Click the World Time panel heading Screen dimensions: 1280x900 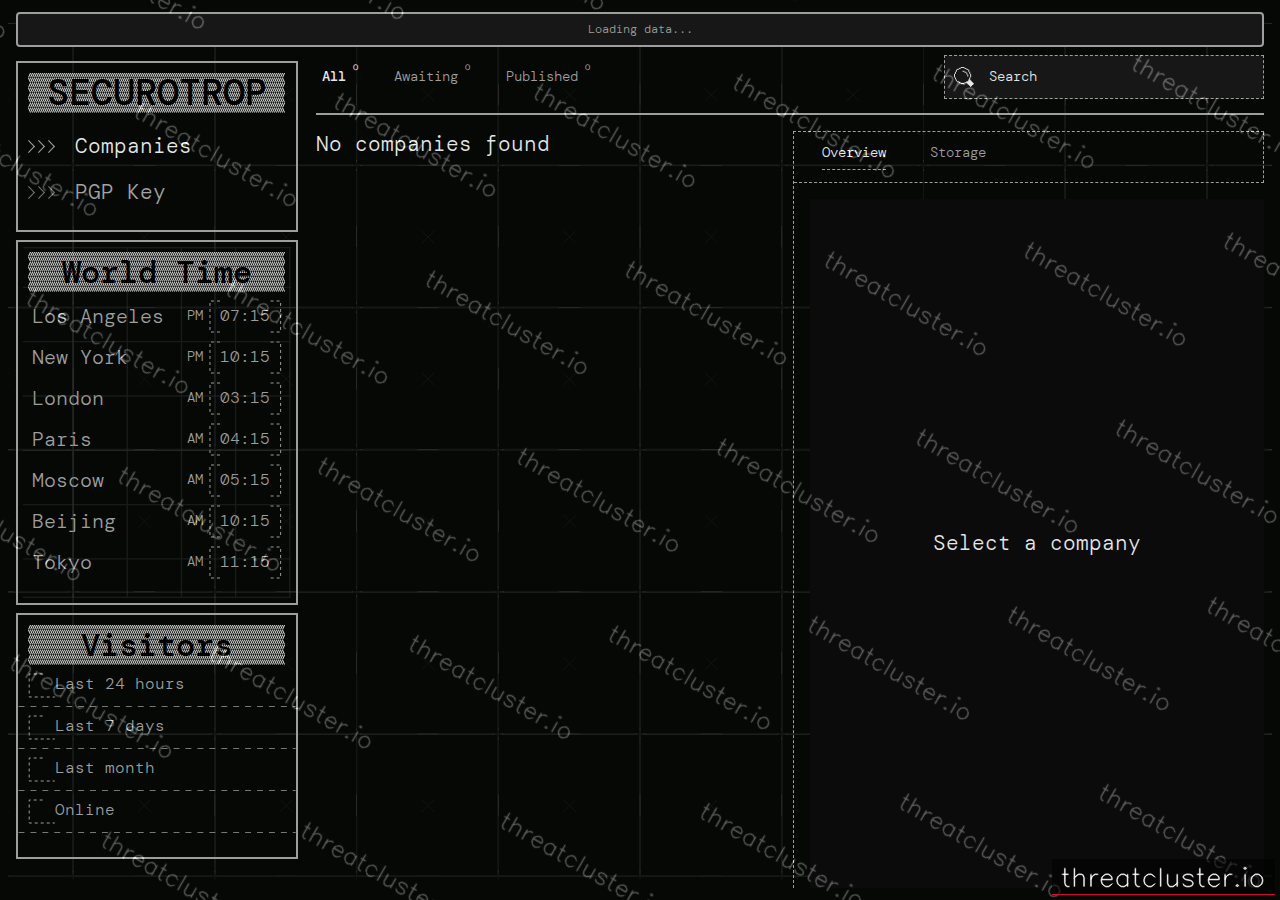click(157, 272)
